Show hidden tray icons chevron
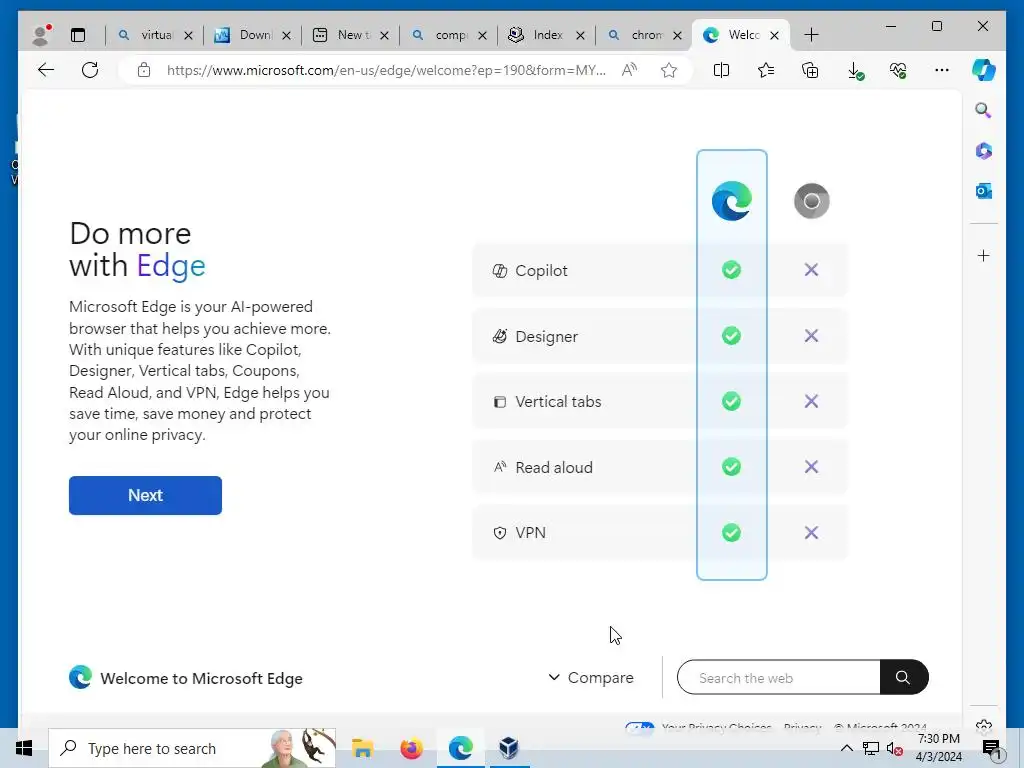 (x=846, y=748)
